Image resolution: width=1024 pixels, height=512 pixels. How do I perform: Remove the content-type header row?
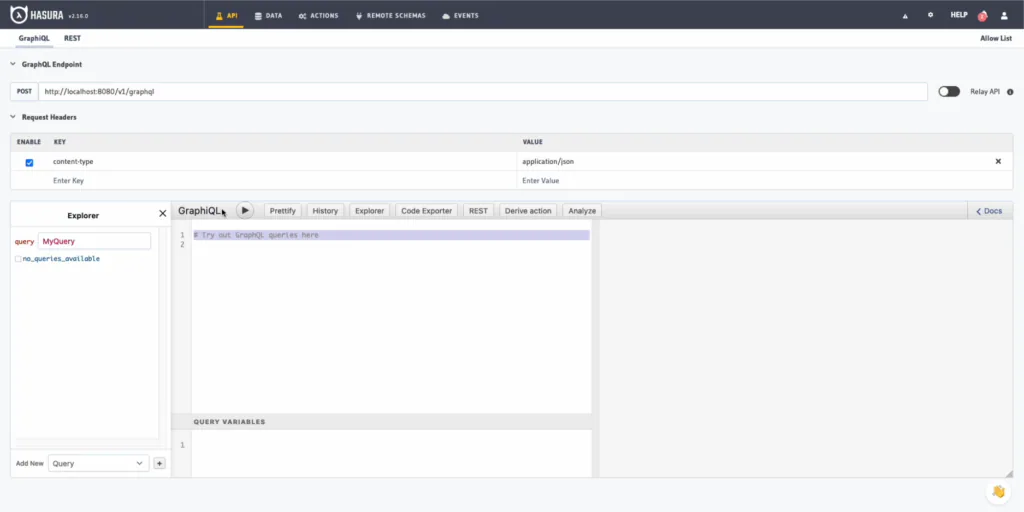coord(998,161)
